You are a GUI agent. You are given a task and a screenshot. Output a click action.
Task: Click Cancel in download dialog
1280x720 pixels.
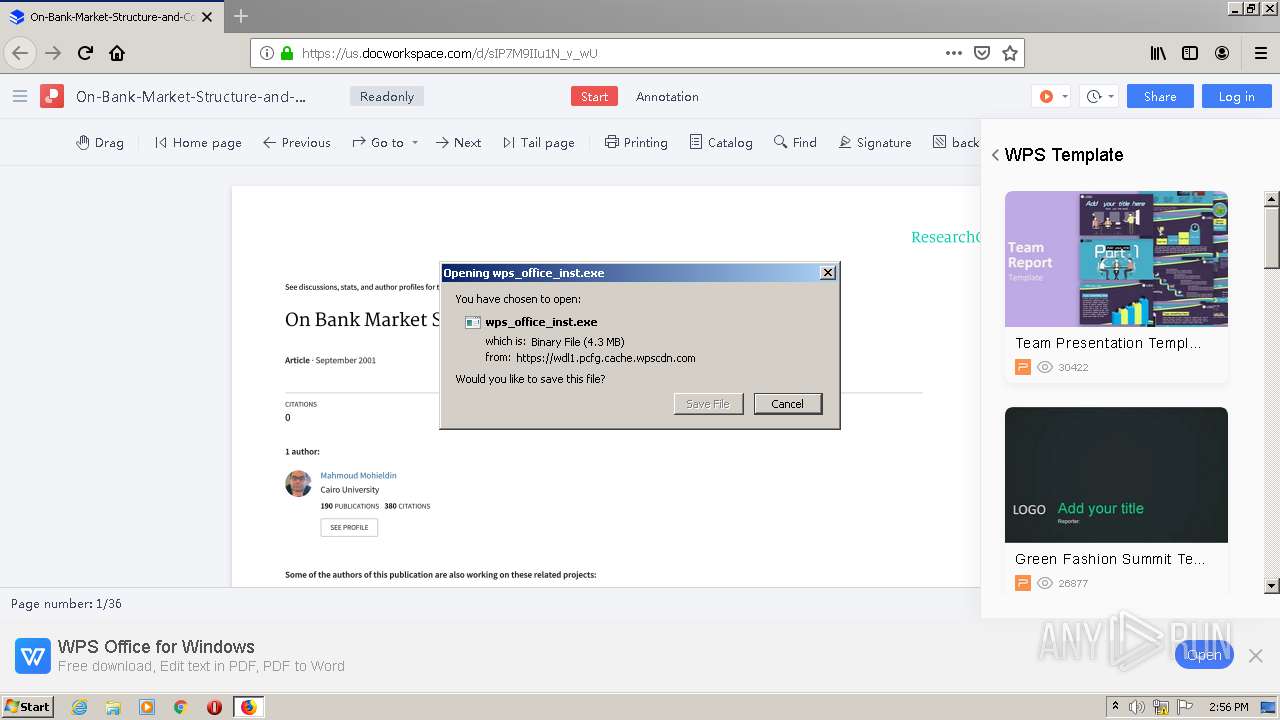click(x=787, y=404)
